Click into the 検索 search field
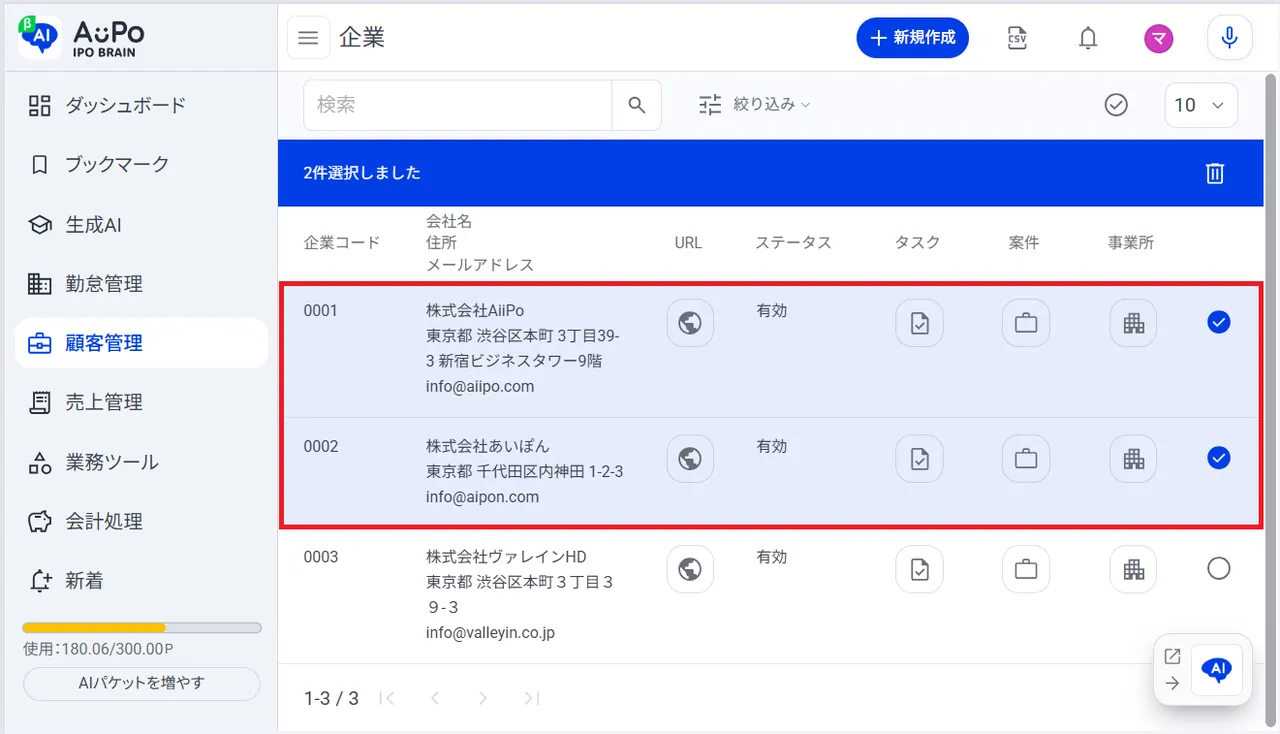The width and height of the screenshot is (1280, 734). click(x=458, y=105)
